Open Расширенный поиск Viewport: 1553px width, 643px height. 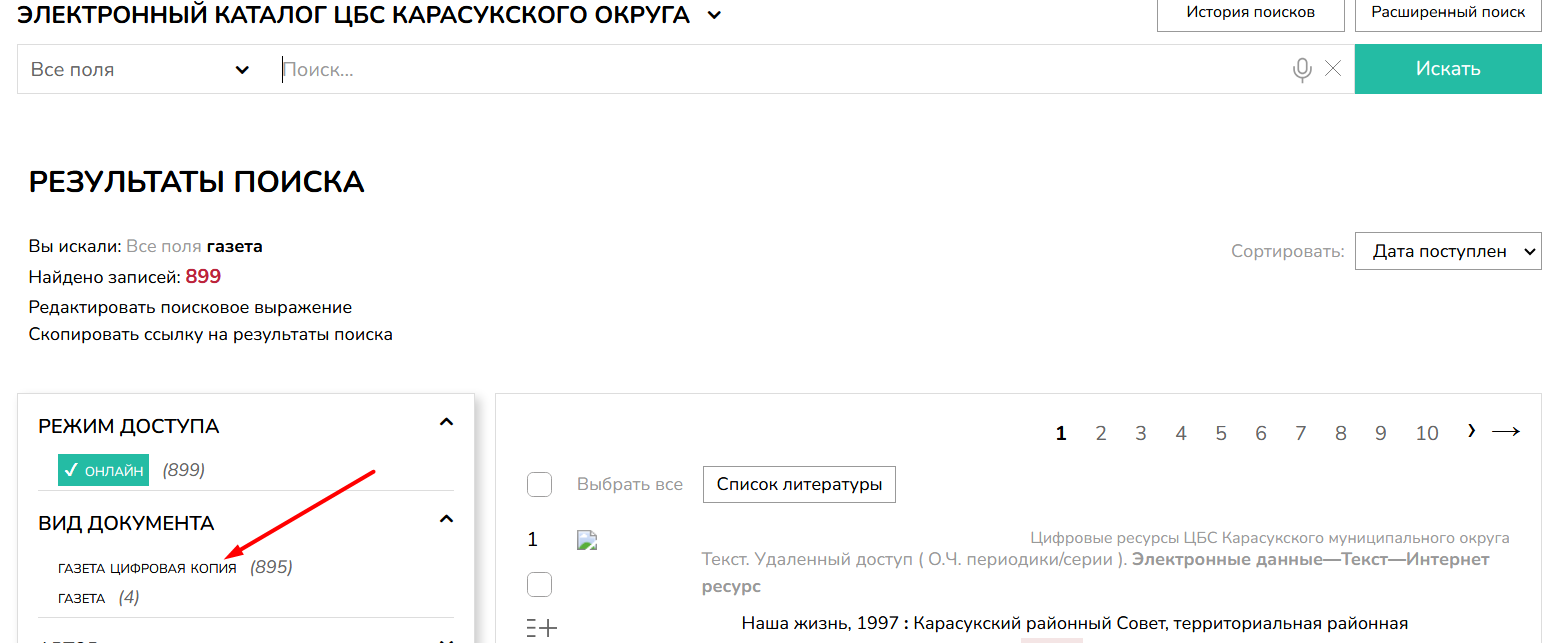(x=1448, y=13)
